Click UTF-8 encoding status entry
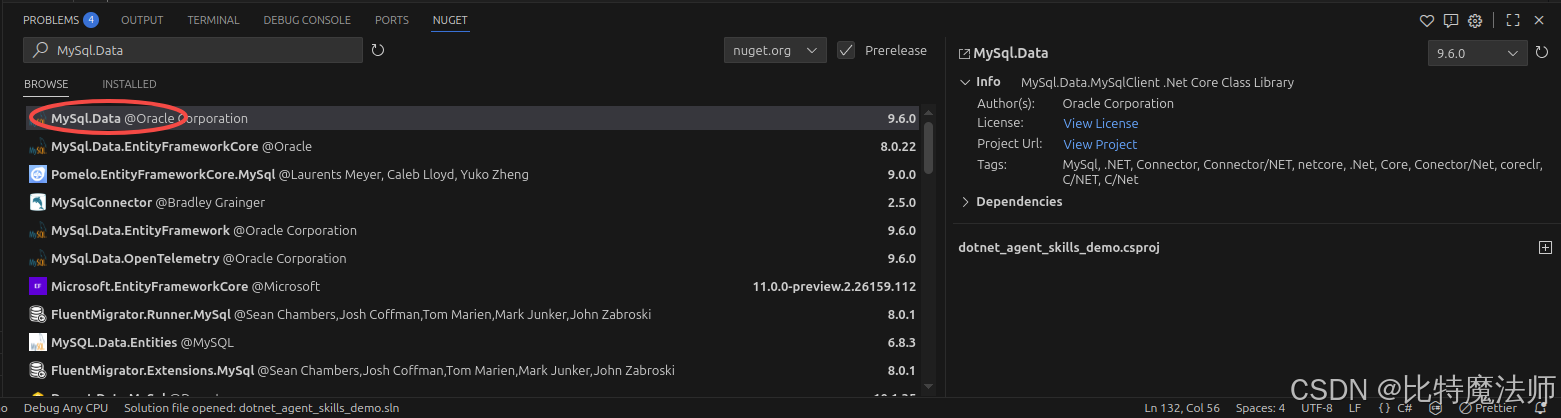 point(1317,408)
